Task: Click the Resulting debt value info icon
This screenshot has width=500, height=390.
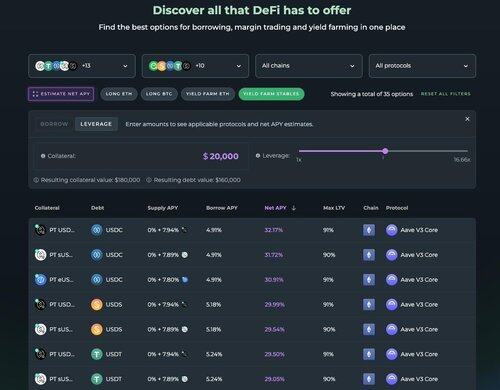Action: pyautogui.click(x=149, y=180)
